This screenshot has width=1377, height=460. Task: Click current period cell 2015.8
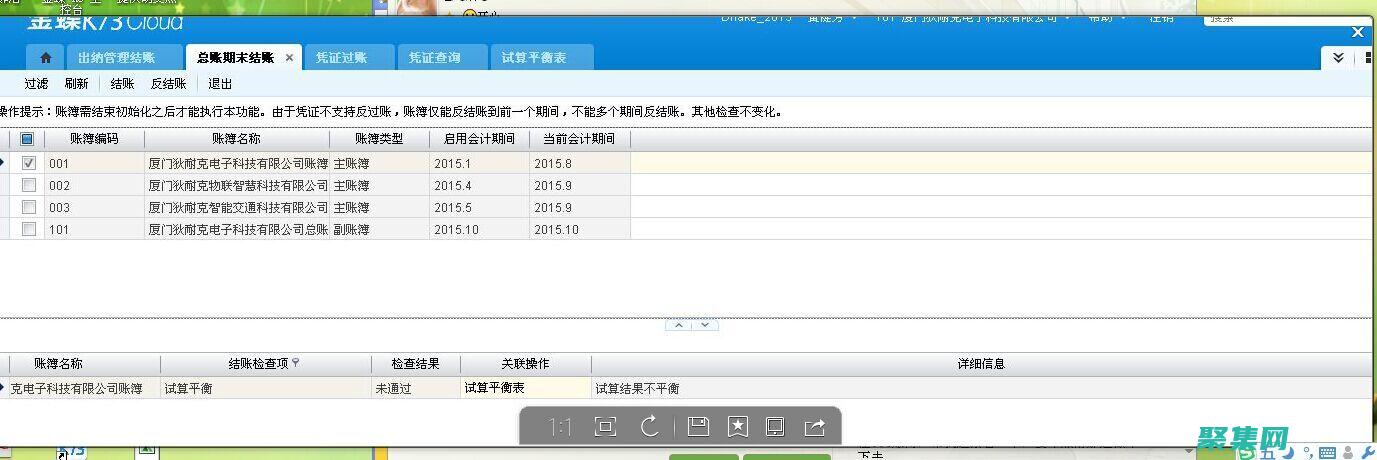click(x=580, y=162)
